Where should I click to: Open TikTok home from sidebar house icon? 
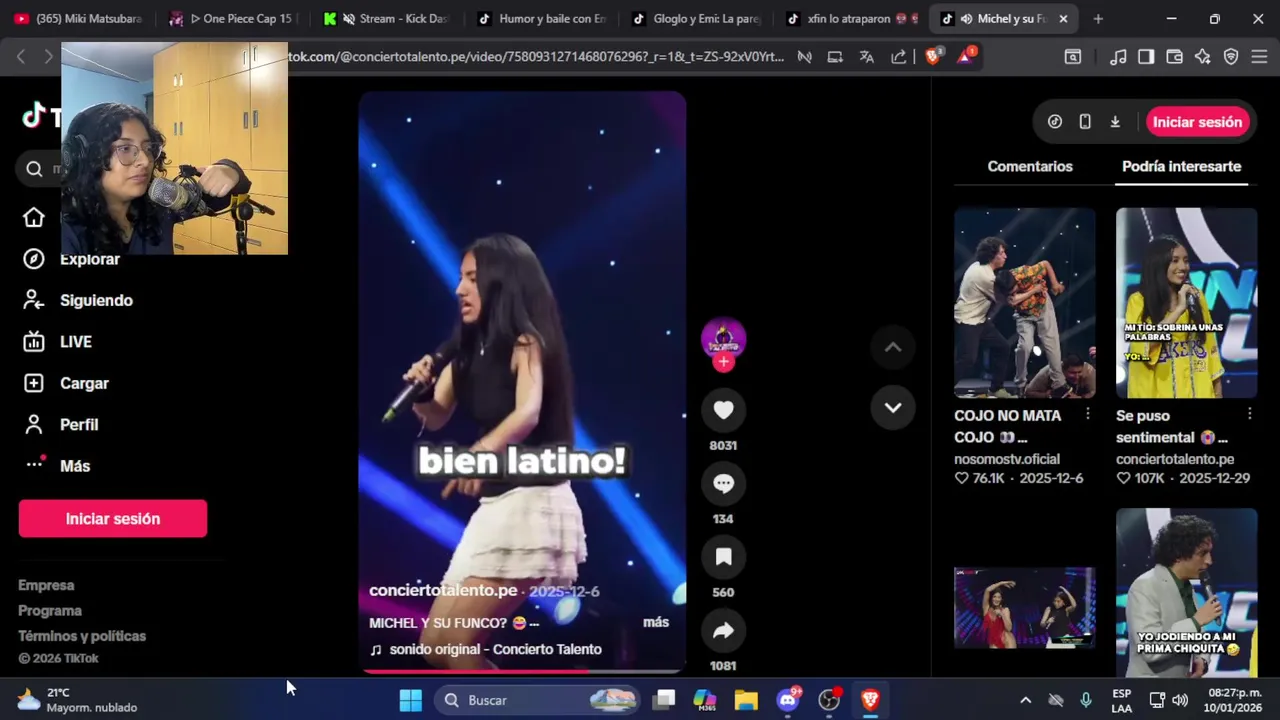(34, 217)
